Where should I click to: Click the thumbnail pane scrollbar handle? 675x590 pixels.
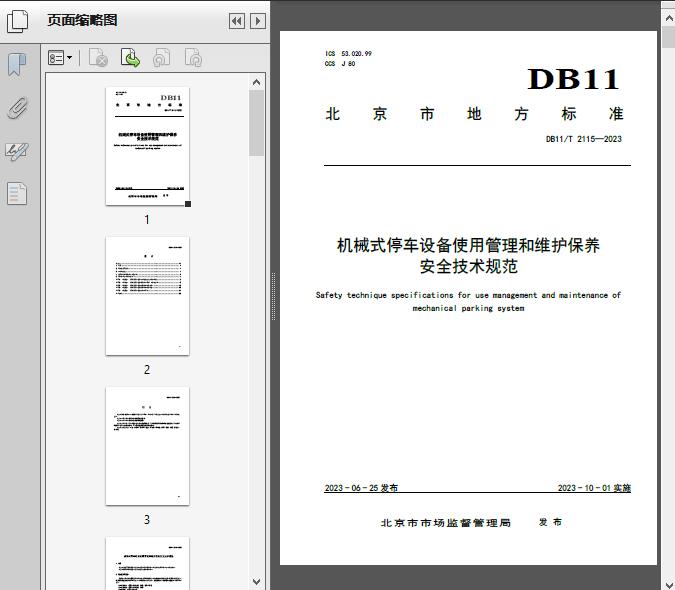pyautogui.click(x=257, y=123)
